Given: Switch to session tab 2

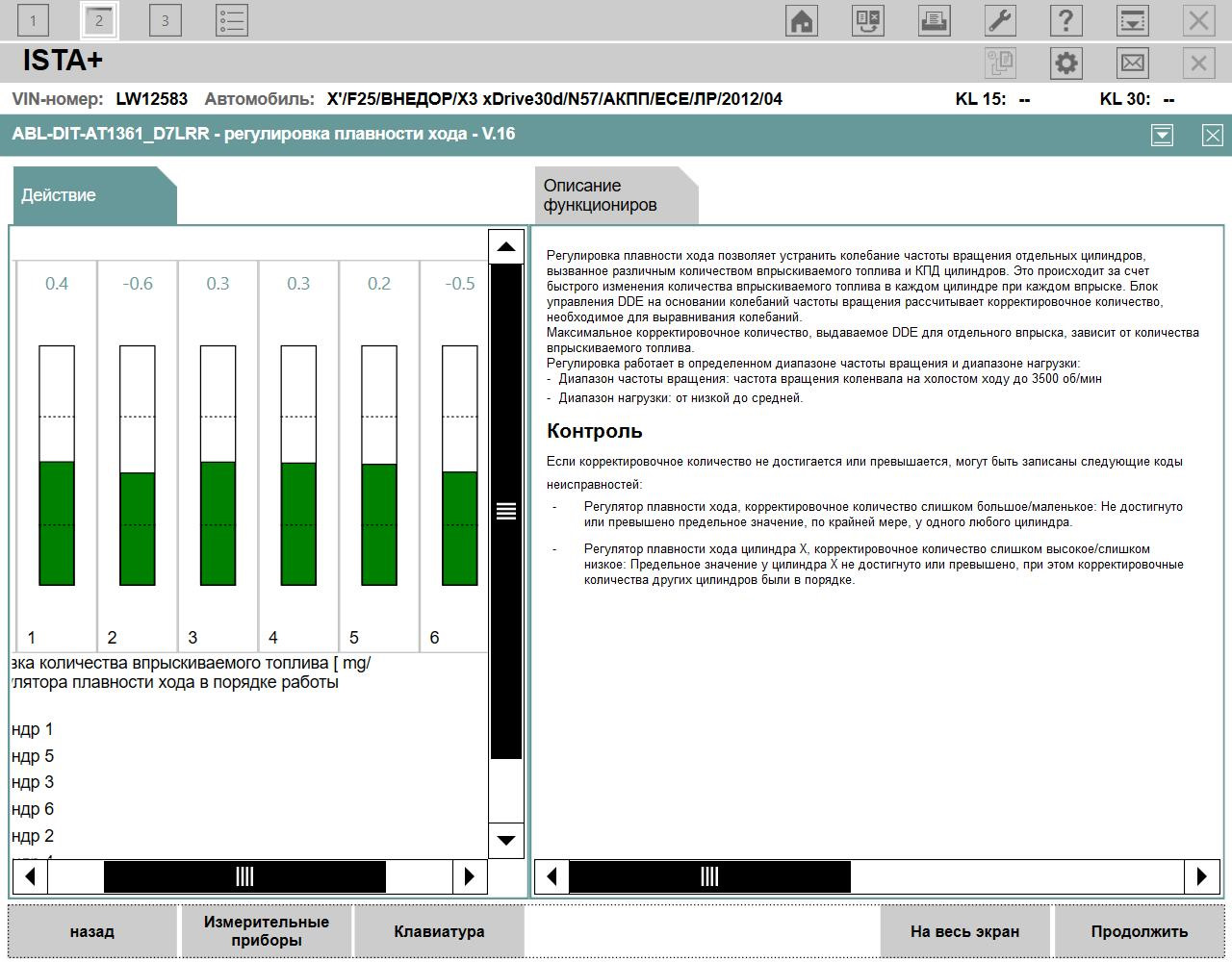Looking at the screenshot, I should [99, 20].
